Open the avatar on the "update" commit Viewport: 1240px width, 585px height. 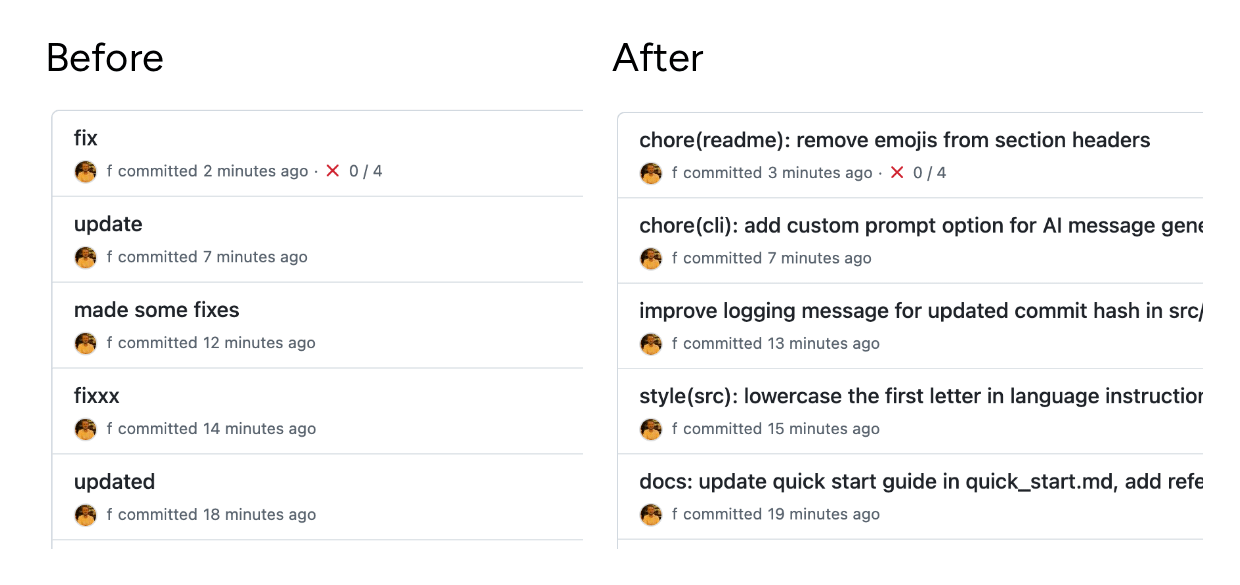85,257
